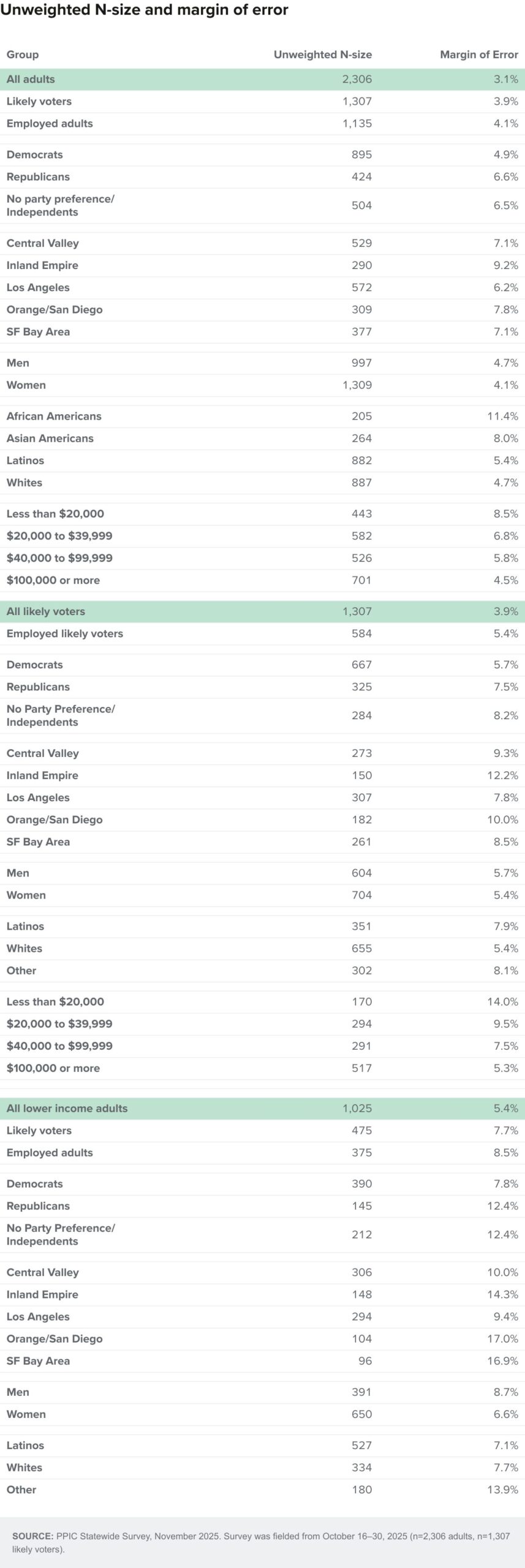
Task: Click the margin of error 3.1%
Action: [506, 79]
